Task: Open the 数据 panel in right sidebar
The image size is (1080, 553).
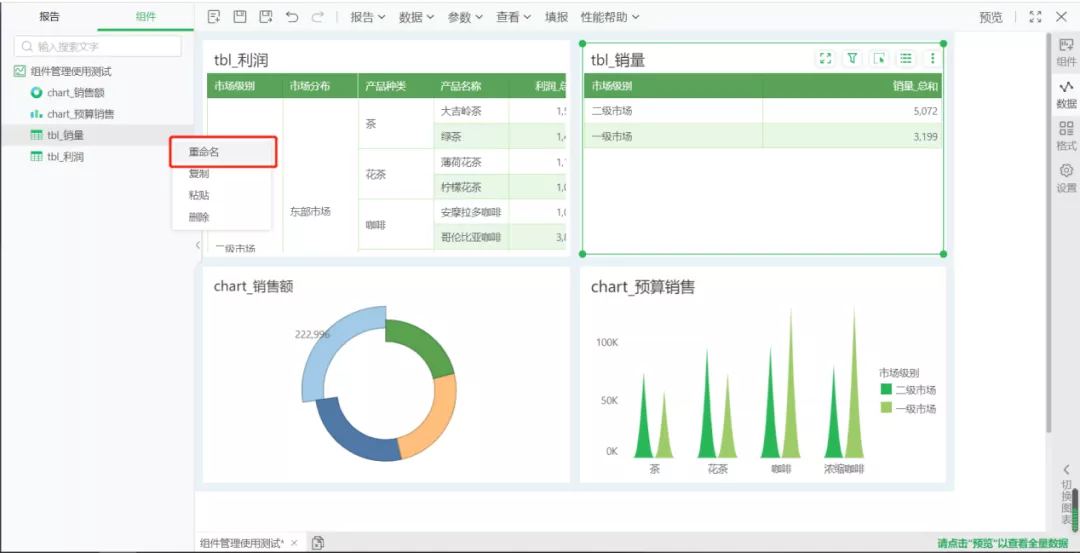Action: point(1066,94)
